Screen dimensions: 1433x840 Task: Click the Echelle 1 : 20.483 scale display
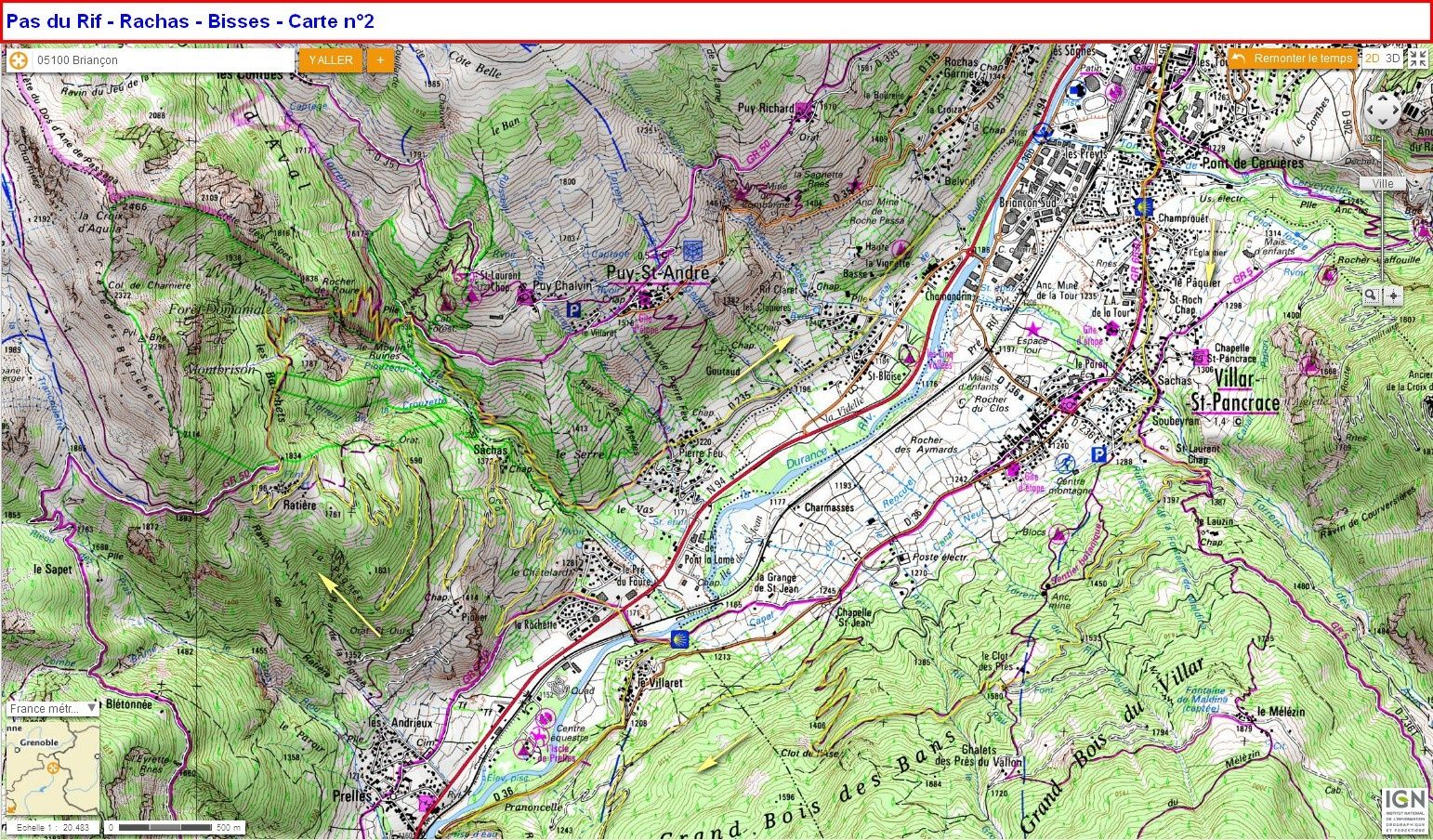(x=52, y=827)
